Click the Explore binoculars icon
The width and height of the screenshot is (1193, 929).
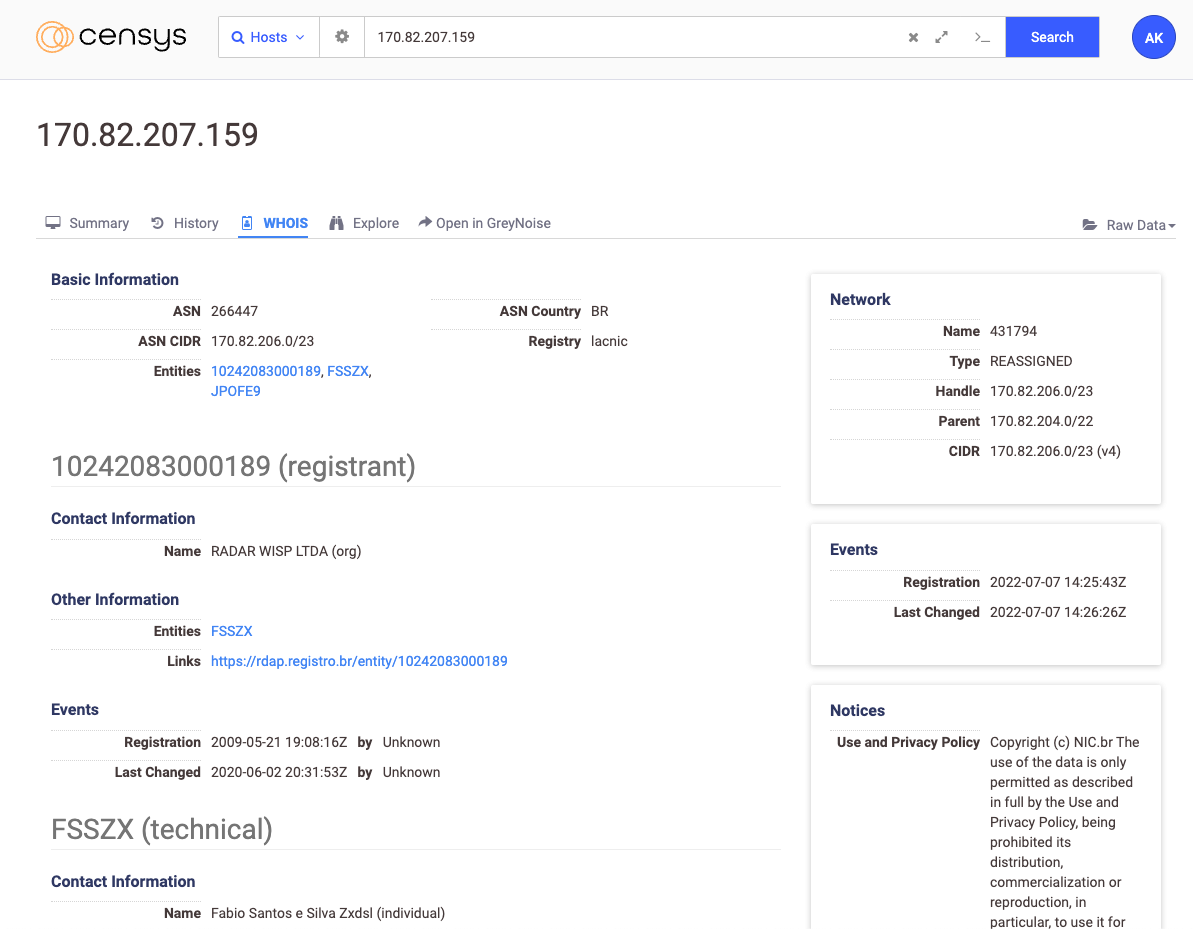(336, 223)
